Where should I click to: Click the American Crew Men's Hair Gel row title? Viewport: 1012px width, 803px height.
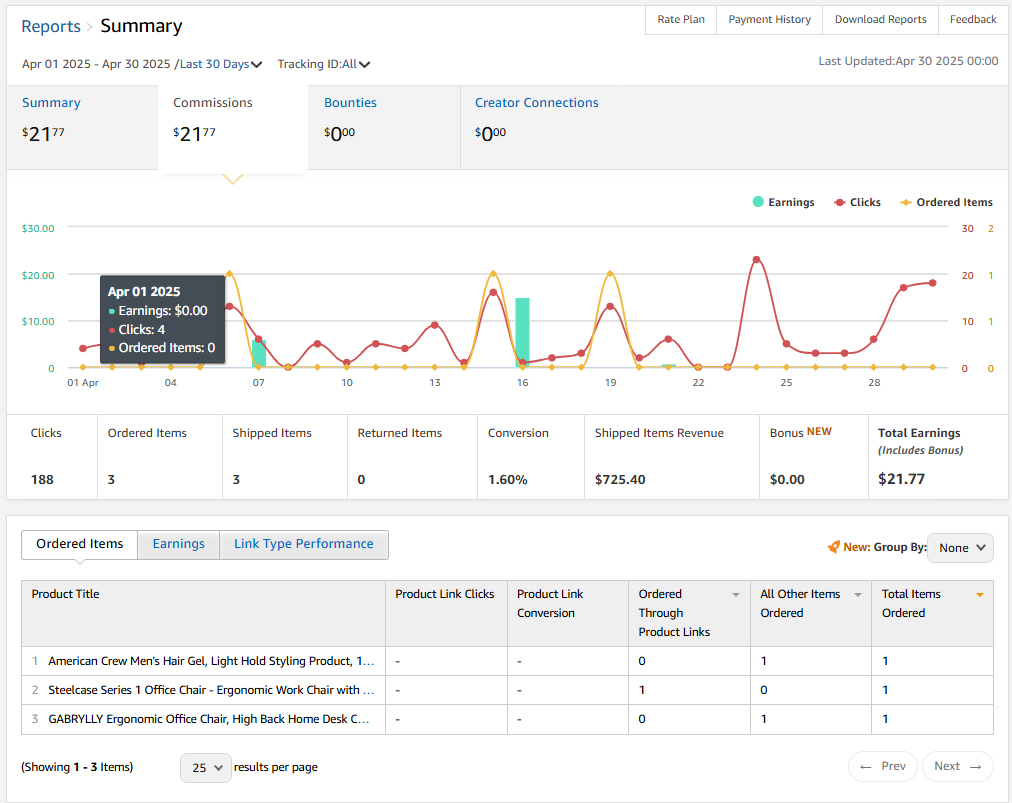click(211, 661)
